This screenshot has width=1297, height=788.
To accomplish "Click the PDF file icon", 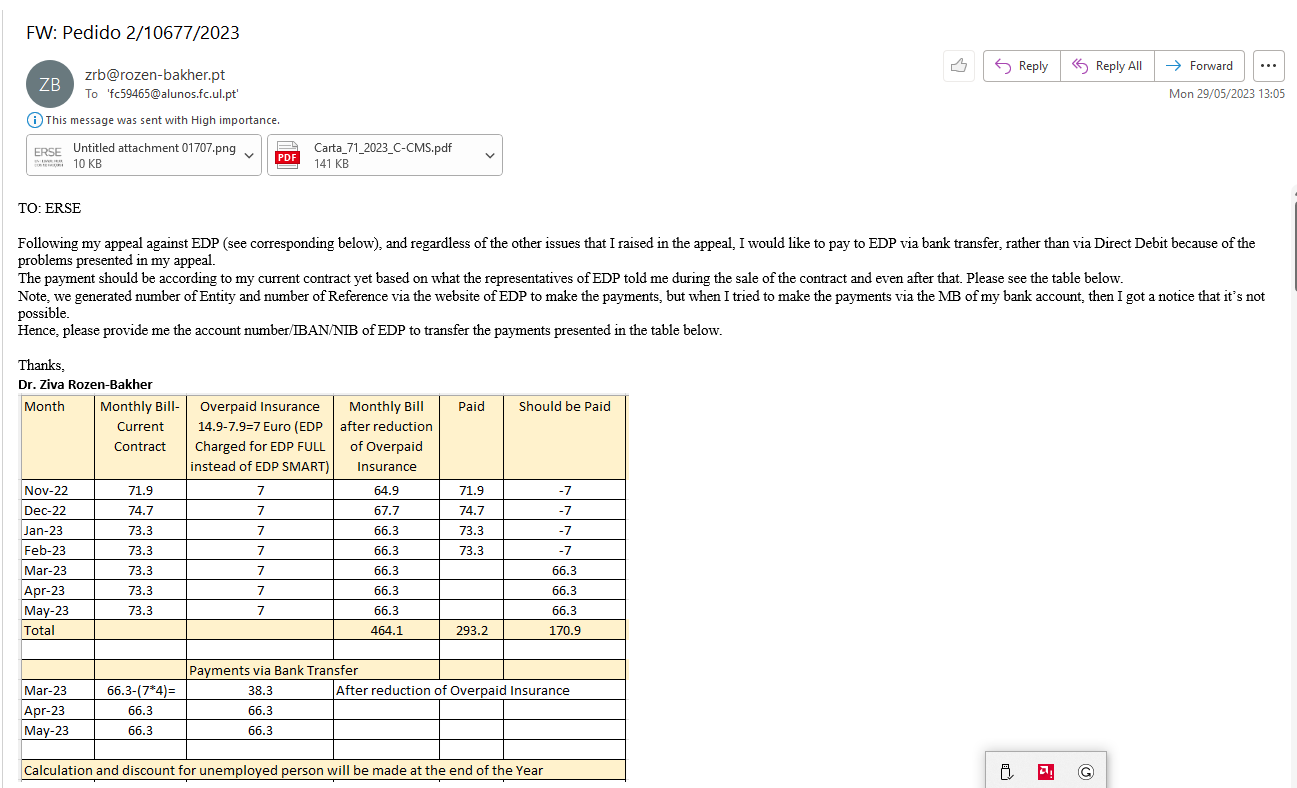I will (x=287, y=155).
